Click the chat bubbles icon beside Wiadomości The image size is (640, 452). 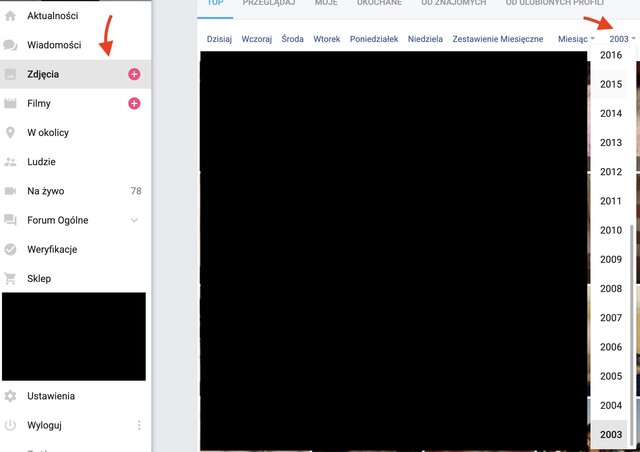click(10, 45)
